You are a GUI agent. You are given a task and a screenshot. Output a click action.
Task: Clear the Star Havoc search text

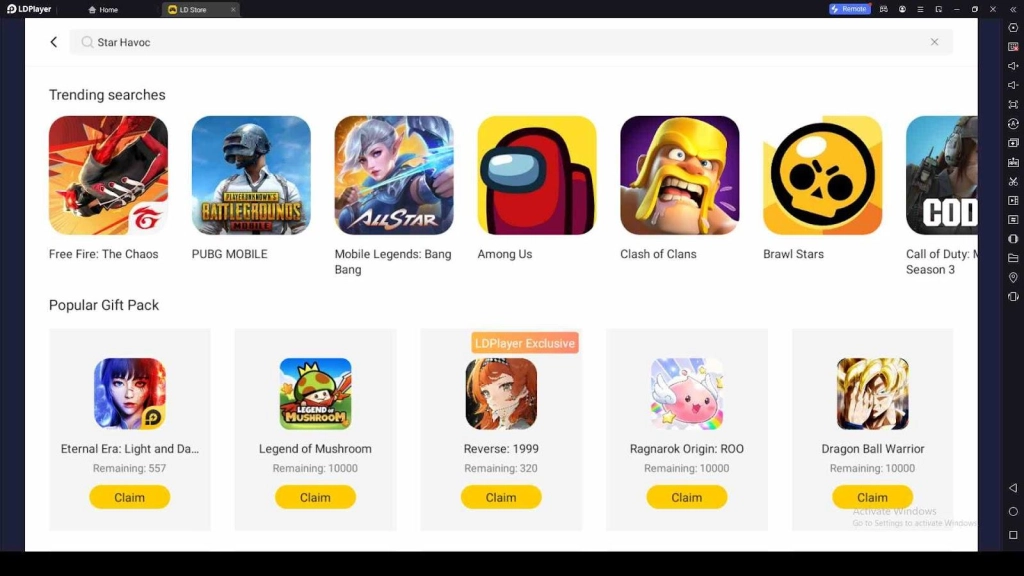coord(935,42)
